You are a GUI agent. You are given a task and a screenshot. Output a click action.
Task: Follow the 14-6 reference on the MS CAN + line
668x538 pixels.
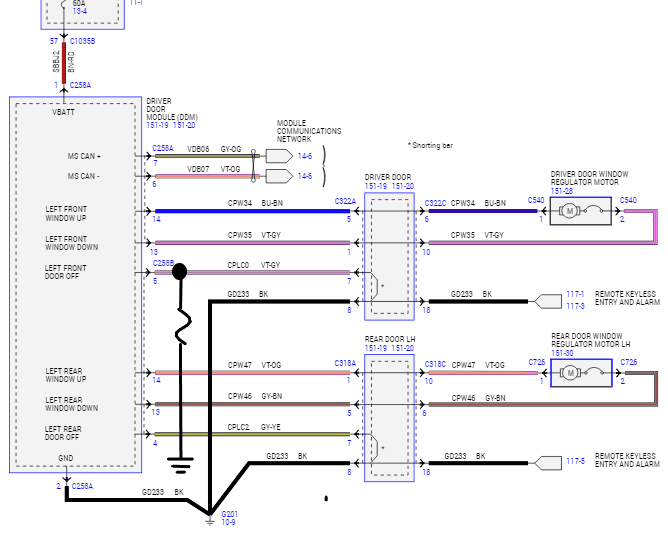[305, 156]
